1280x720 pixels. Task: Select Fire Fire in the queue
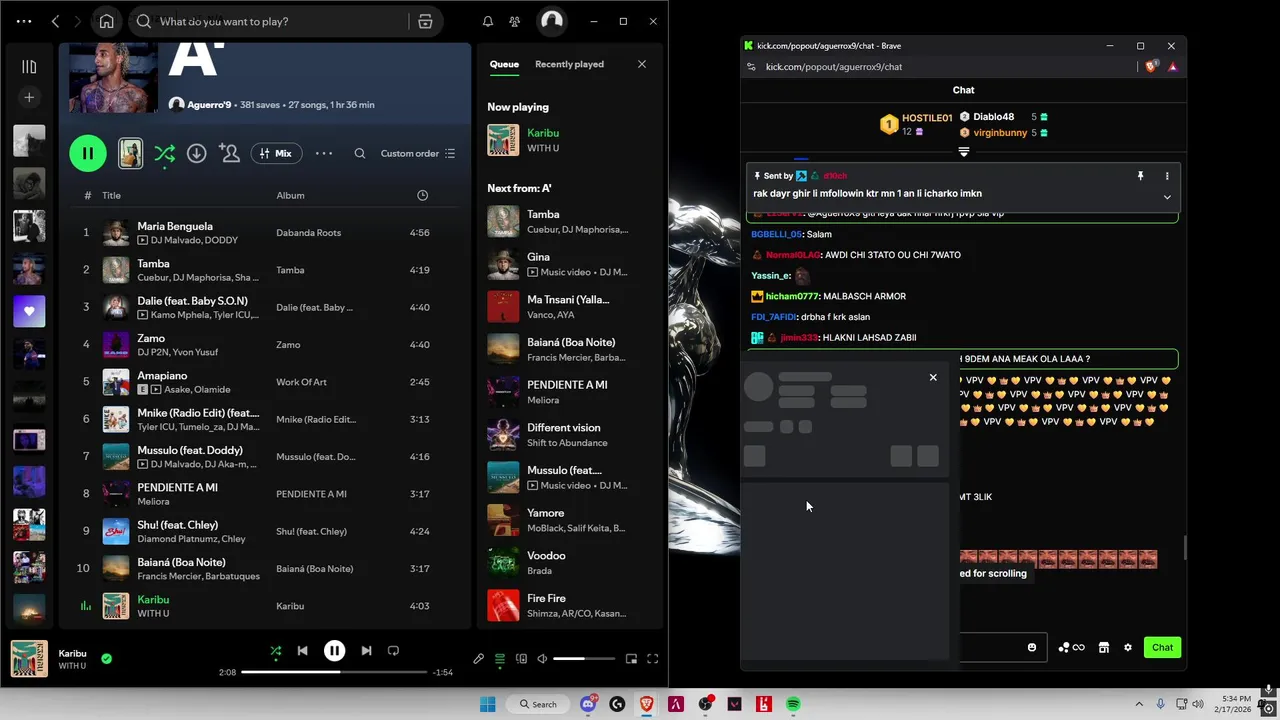tap(568, 605)
